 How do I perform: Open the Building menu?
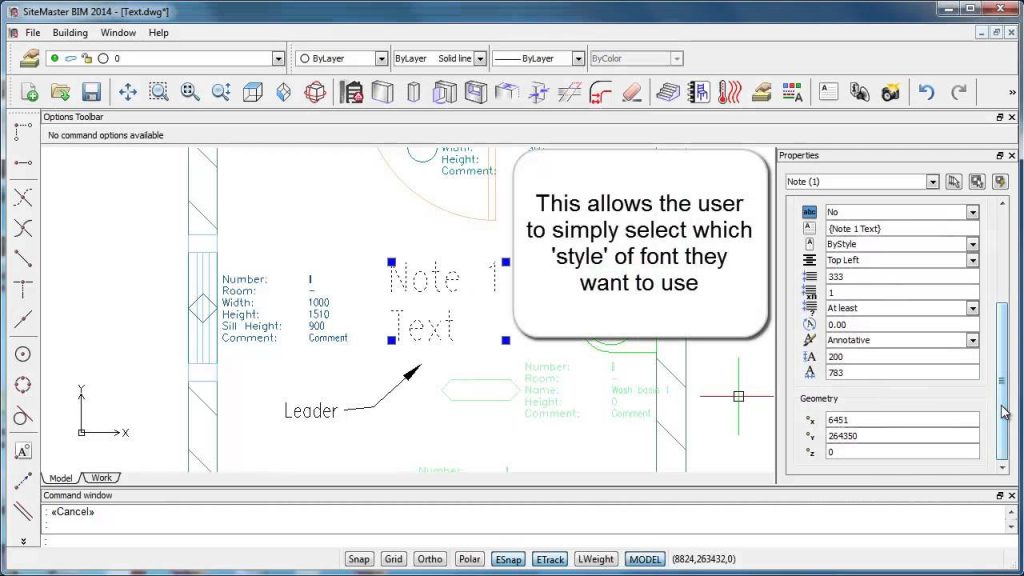click(70, 33)
